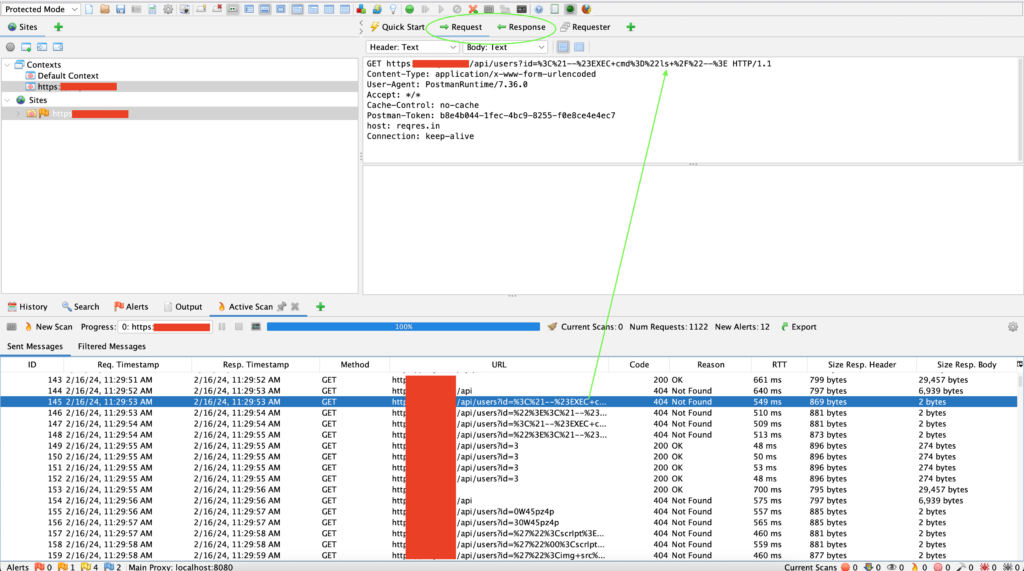This screenshot has height=571, width=1024.
Task: Select row with URL /api/users?id=0W45pz4p
Action: pos(508,512)
